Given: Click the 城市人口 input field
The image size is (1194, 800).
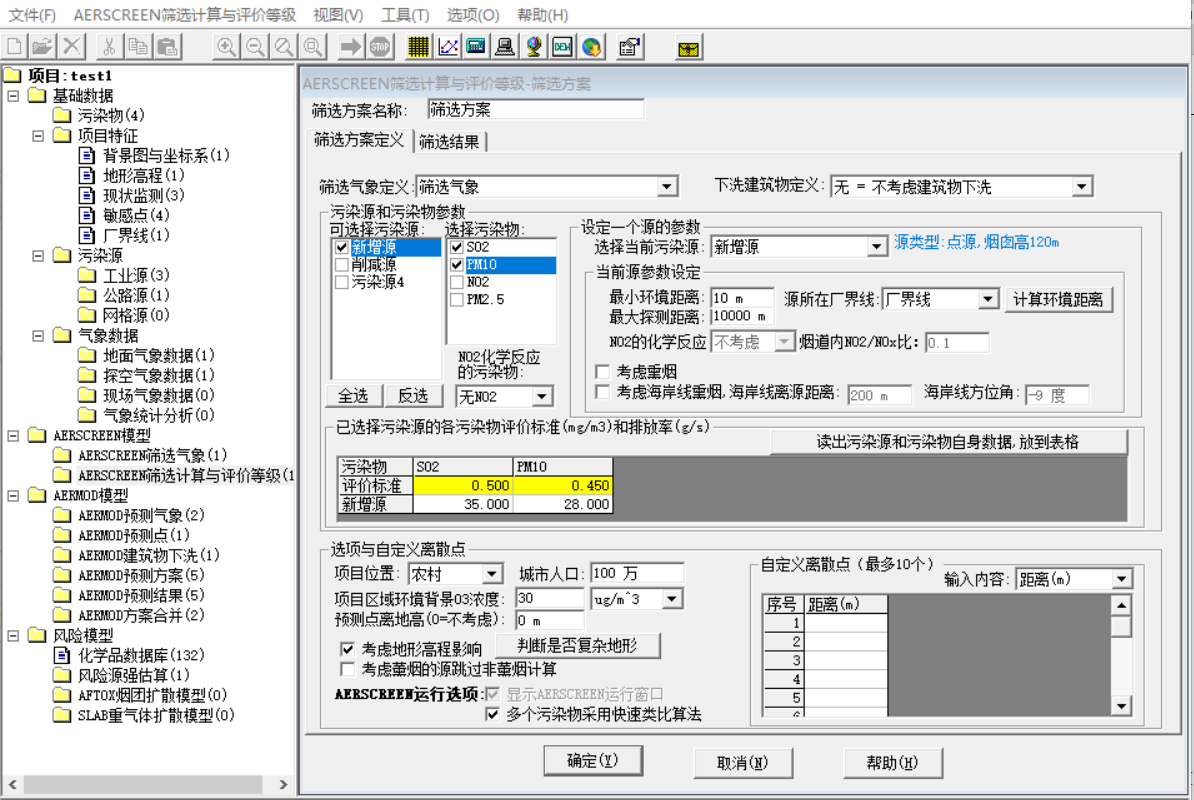Looking at the screenshot, I should point(637,573).
